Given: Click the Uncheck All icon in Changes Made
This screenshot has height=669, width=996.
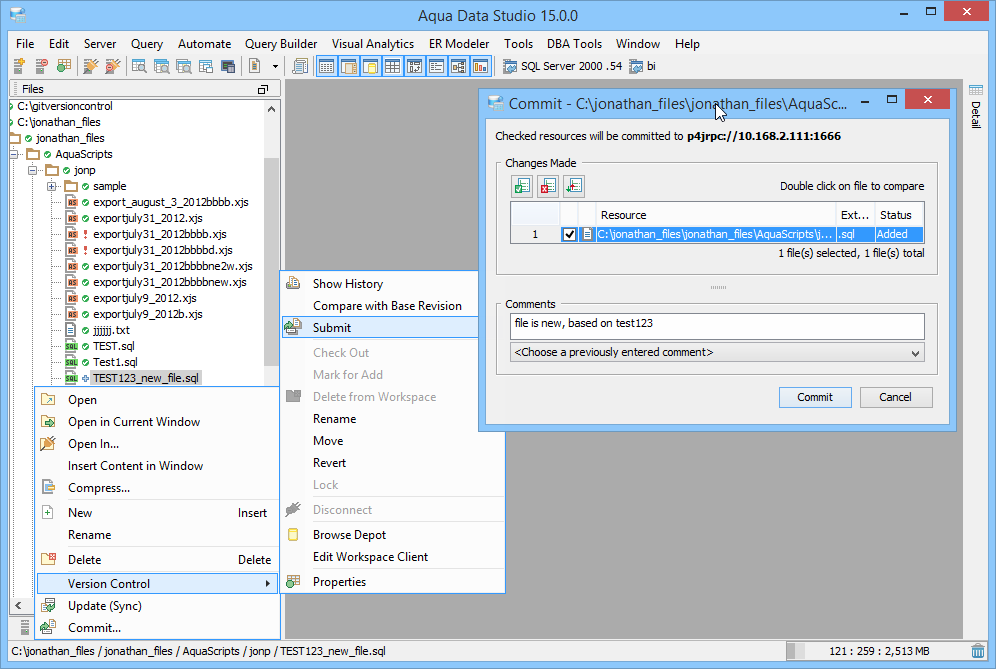Looking at the screenshot, I should [x=548, y=186].
